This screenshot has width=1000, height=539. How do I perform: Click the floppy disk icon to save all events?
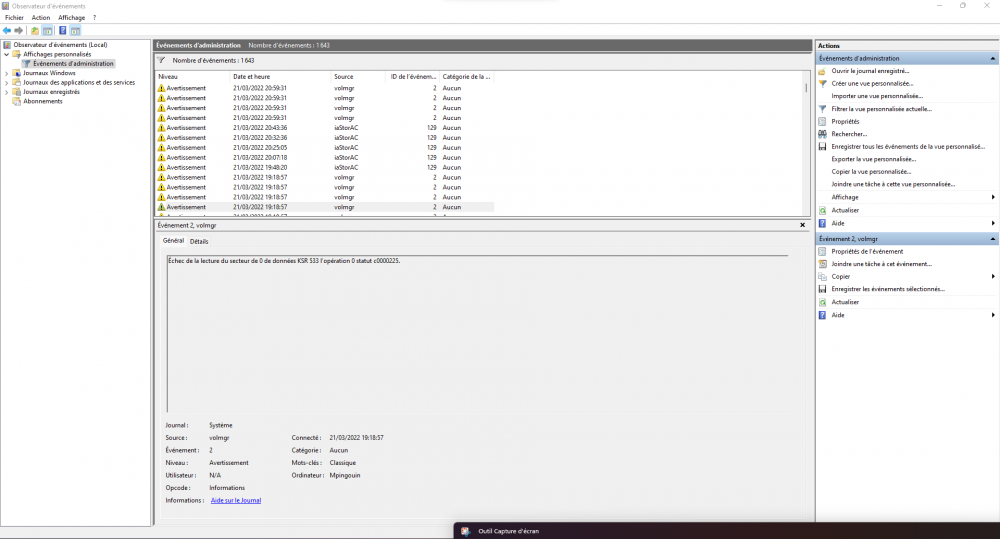pyautogui.click(x=822, y=146)
